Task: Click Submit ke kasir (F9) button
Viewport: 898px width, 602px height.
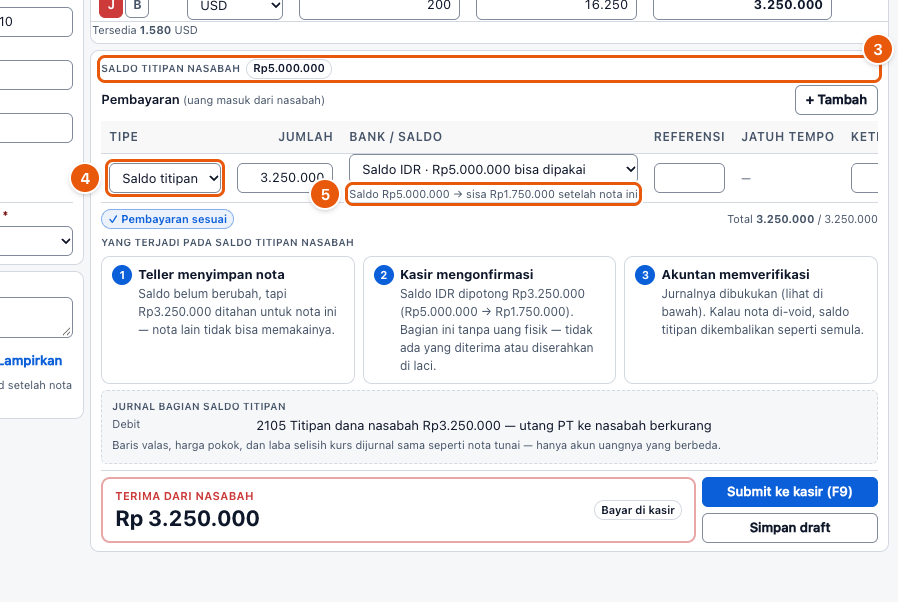Action: (x=790, y=491)
